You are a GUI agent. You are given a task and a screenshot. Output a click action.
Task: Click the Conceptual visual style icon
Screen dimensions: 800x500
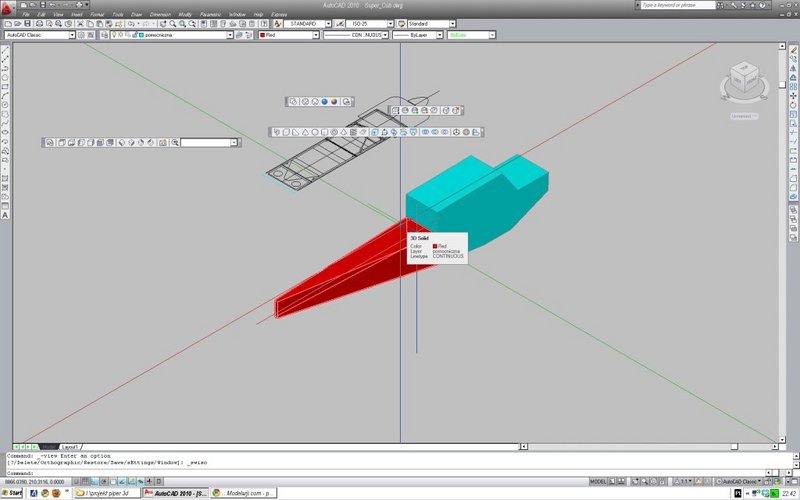click(334, 102)
